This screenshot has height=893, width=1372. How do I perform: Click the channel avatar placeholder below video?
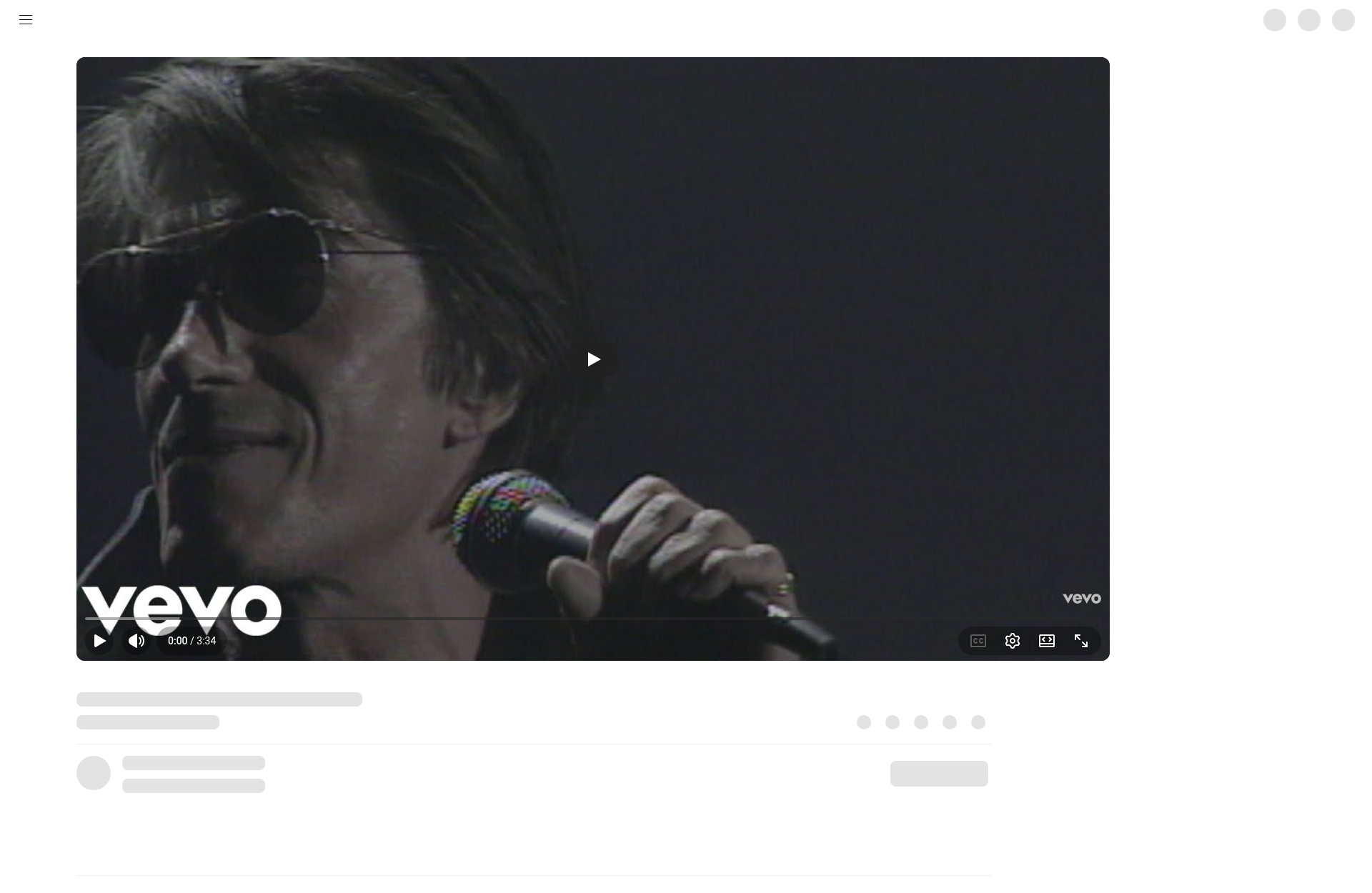click(94, 773)
